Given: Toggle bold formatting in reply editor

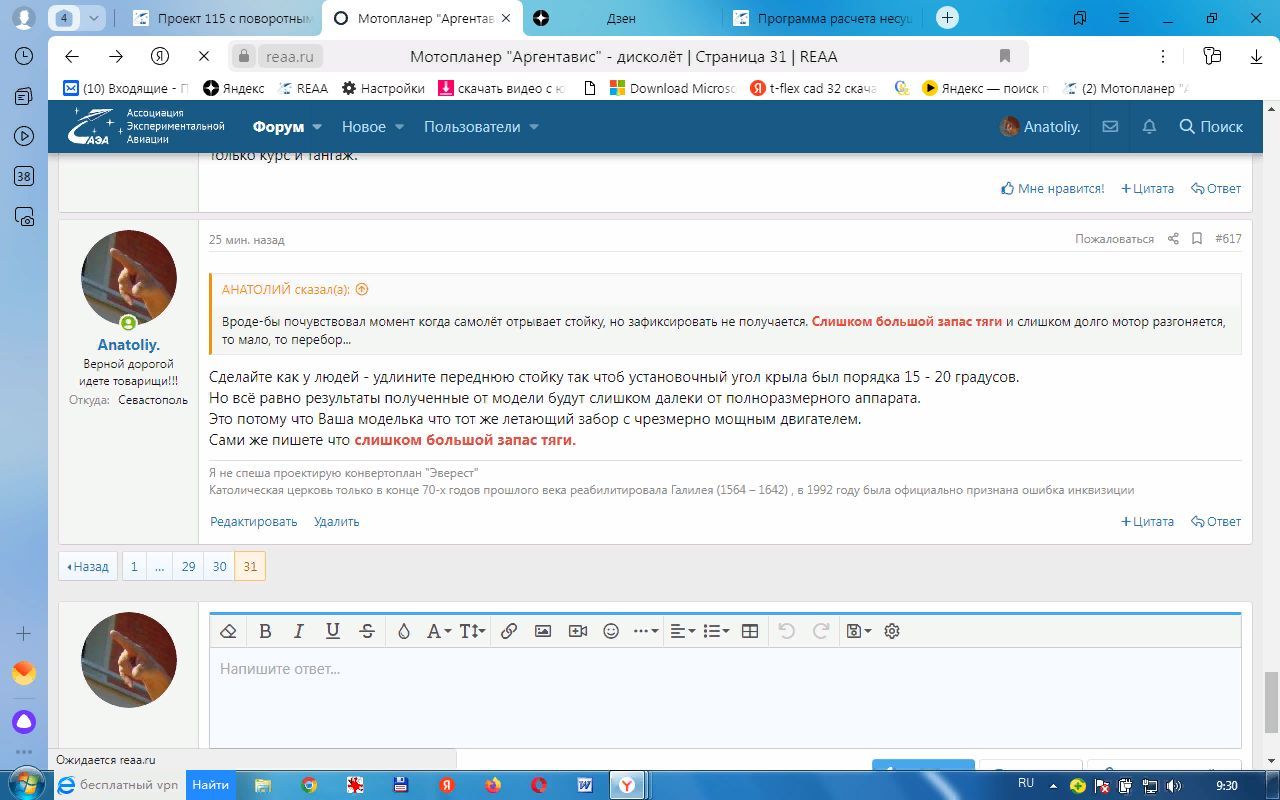Looking at the screenshot, I should (x=265, y=631).
